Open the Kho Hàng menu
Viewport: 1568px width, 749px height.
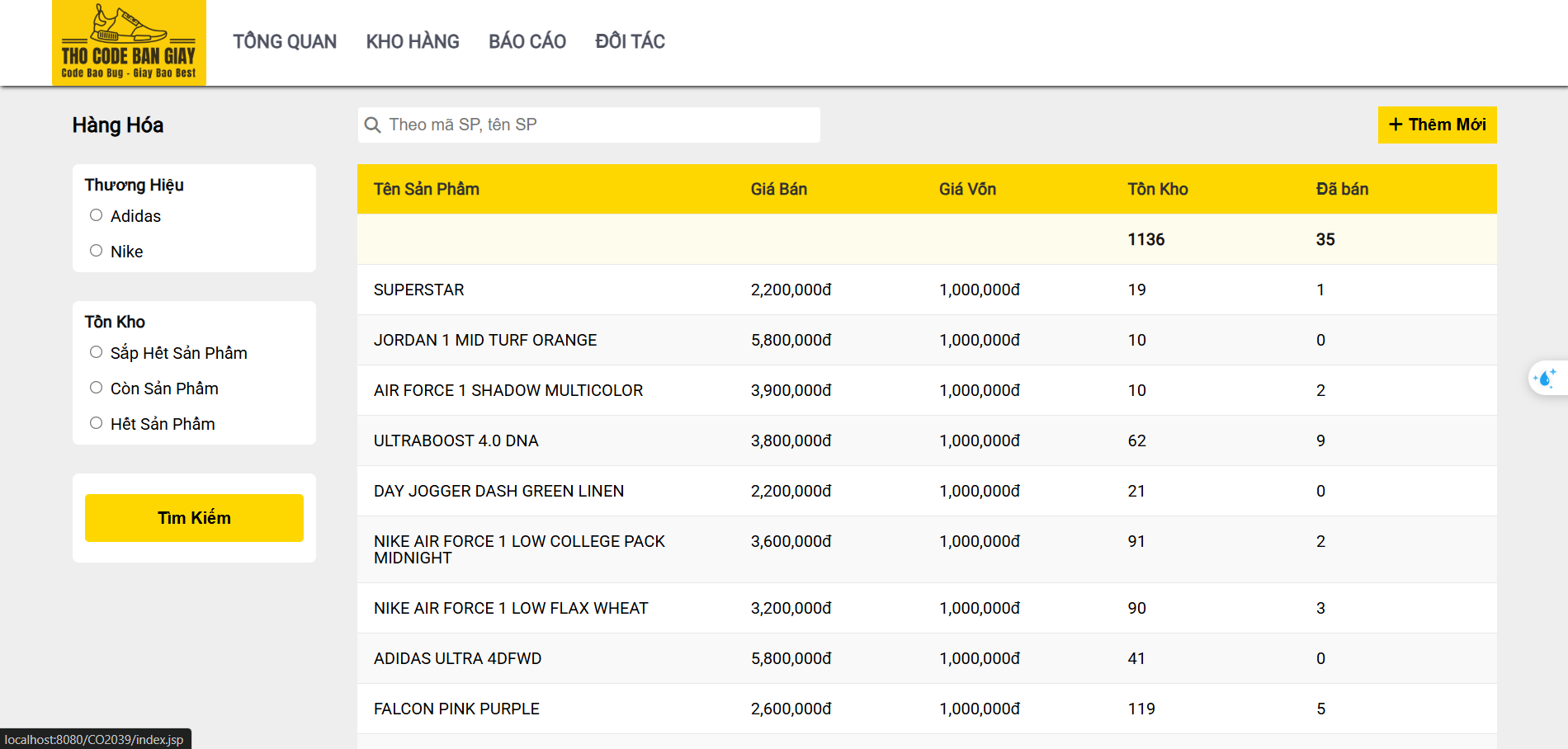pos(413,41)
